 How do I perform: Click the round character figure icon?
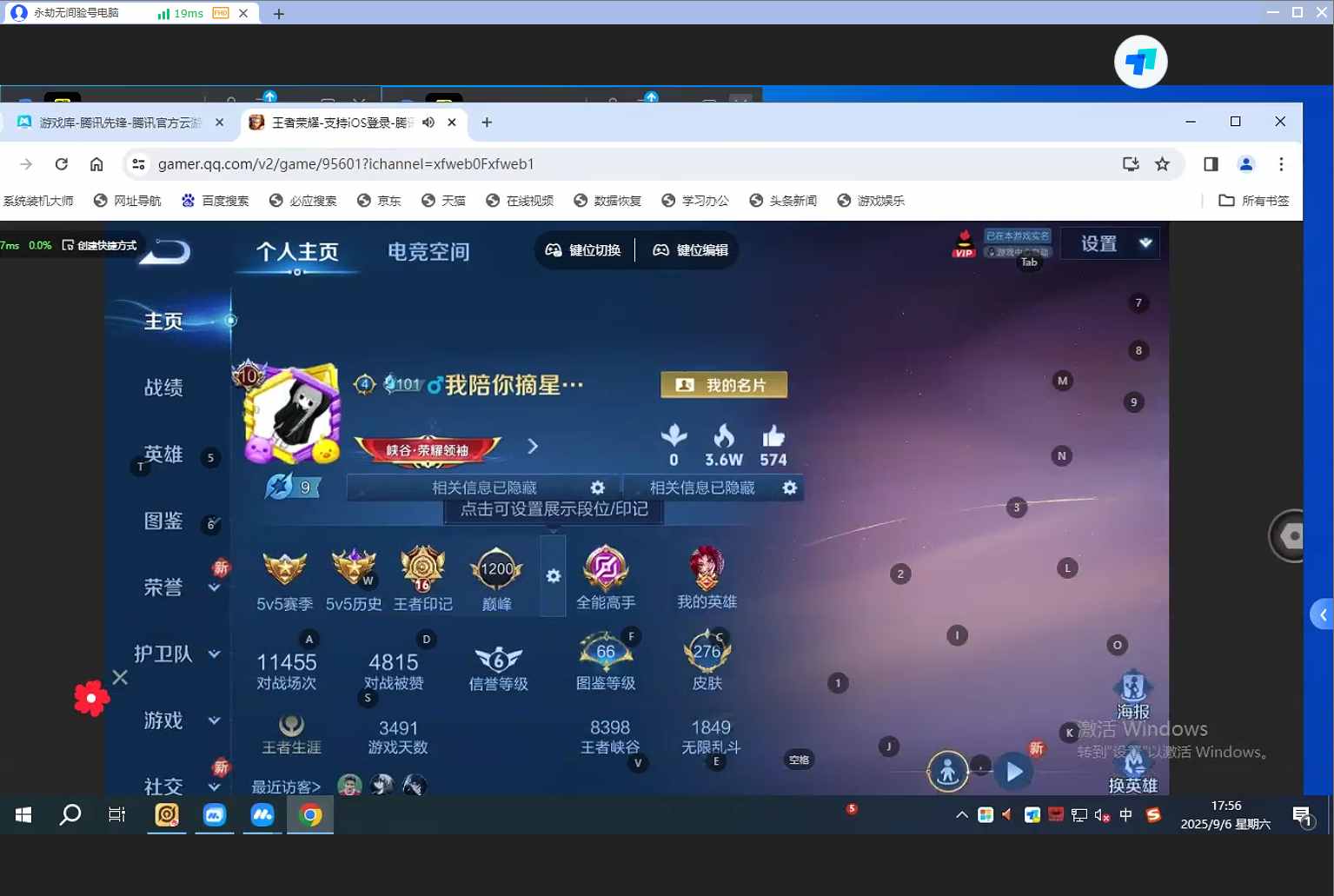tap(948, 772)
